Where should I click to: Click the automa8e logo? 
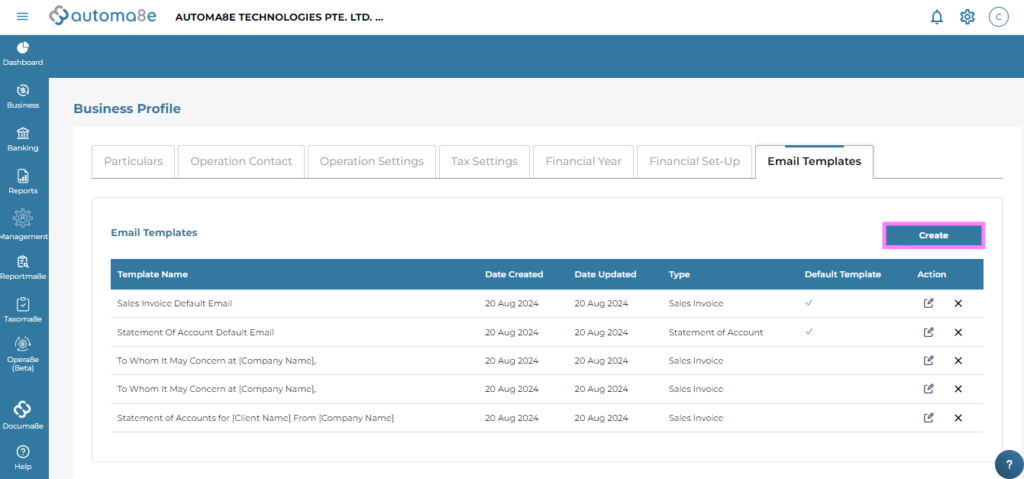[x=103, y=16]
